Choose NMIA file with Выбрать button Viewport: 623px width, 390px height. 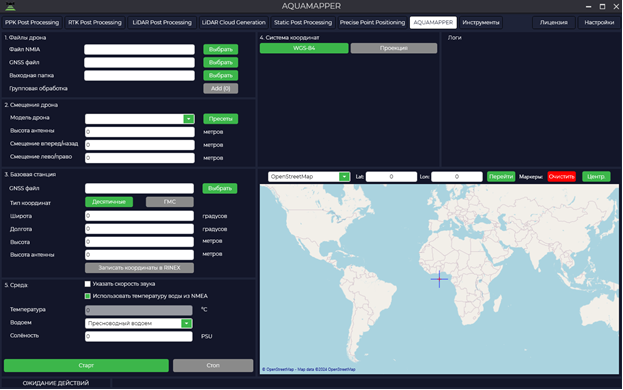point(221,49)
